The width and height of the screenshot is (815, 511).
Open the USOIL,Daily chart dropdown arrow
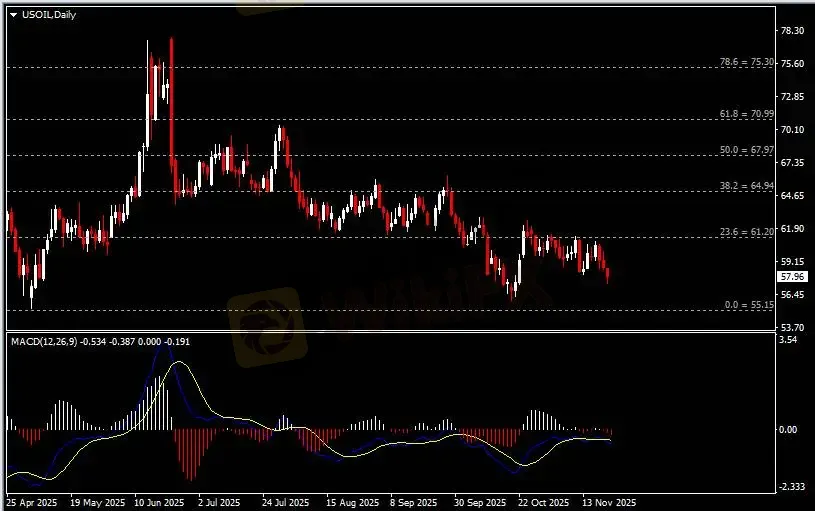click(x=14, y=15)
